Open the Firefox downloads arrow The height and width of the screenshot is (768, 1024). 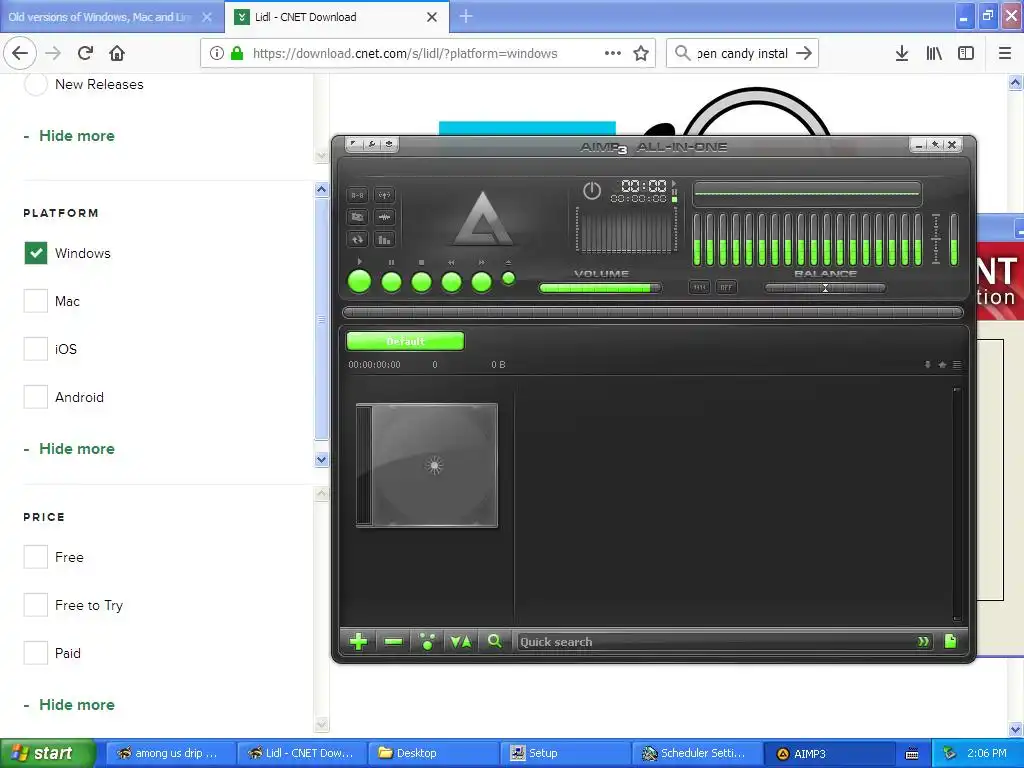tap(902, 54)
